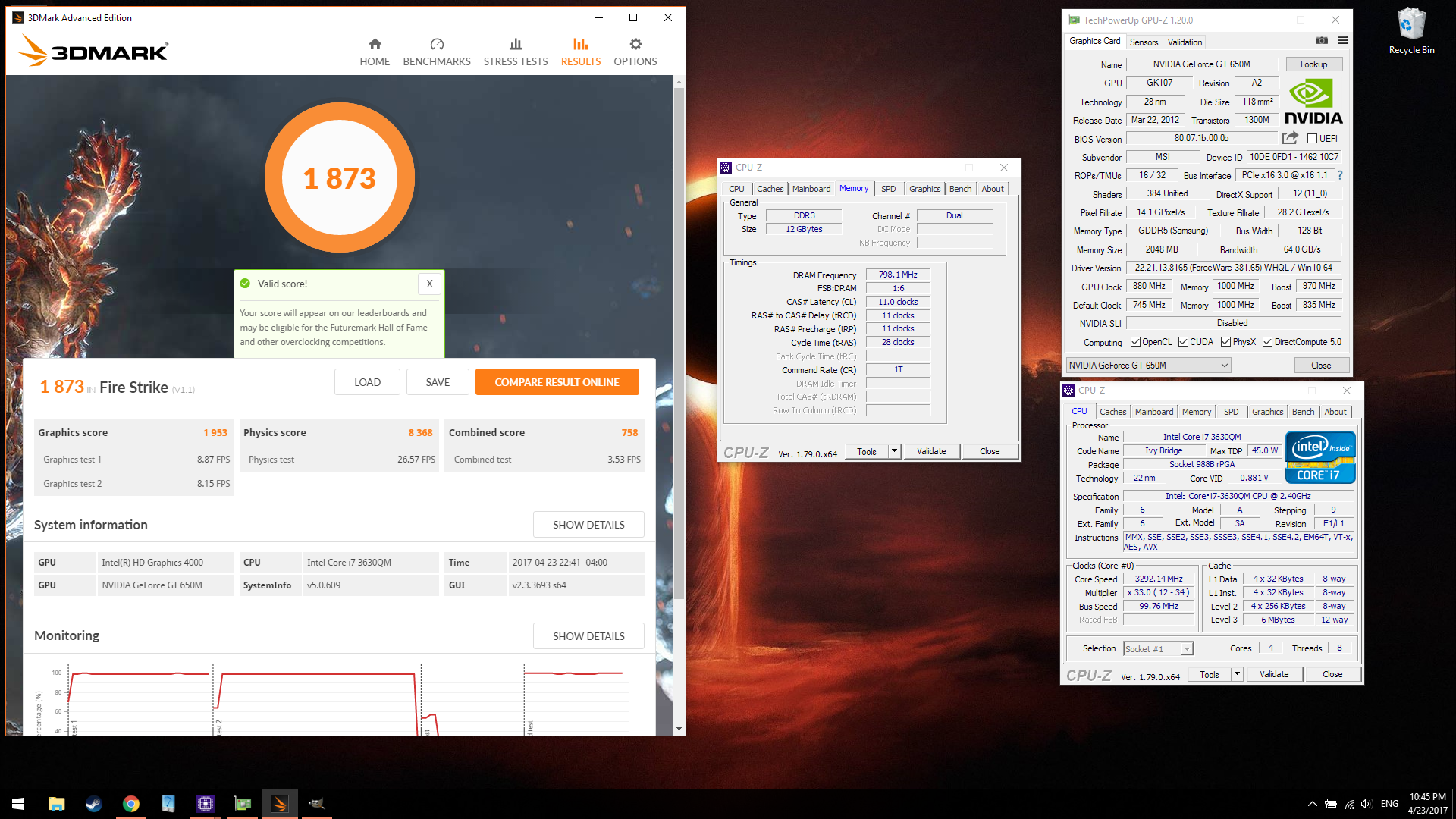Open the Caches tab in CPU-Z Memory window
Screen dimensions: 1456x819
pyautogui.click(x=770, y=189)
